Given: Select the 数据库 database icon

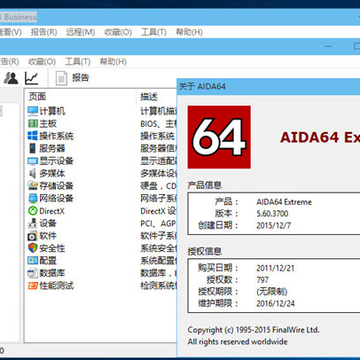Looking at the screenshot, I should tap(33, 273).
